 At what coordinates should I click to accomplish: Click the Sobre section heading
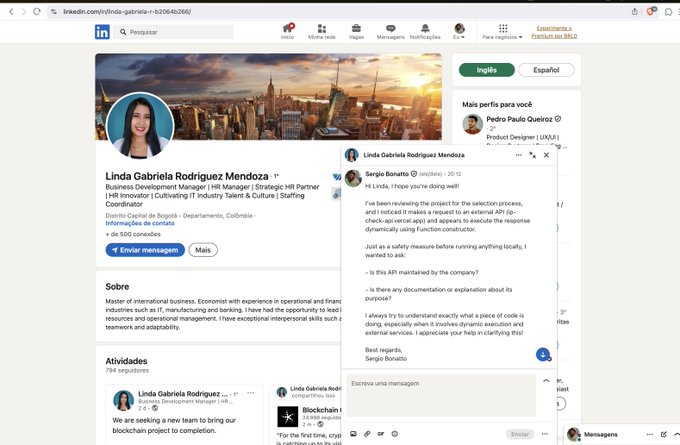pyautogui.click(x=117, y=286)
